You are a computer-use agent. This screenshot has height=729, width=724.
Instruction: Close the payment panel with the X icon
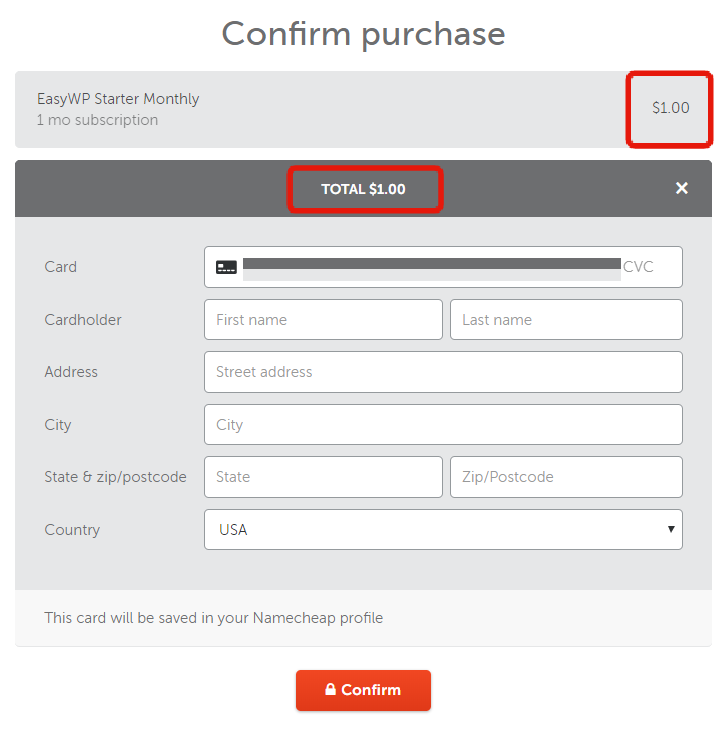pos(682,188)
